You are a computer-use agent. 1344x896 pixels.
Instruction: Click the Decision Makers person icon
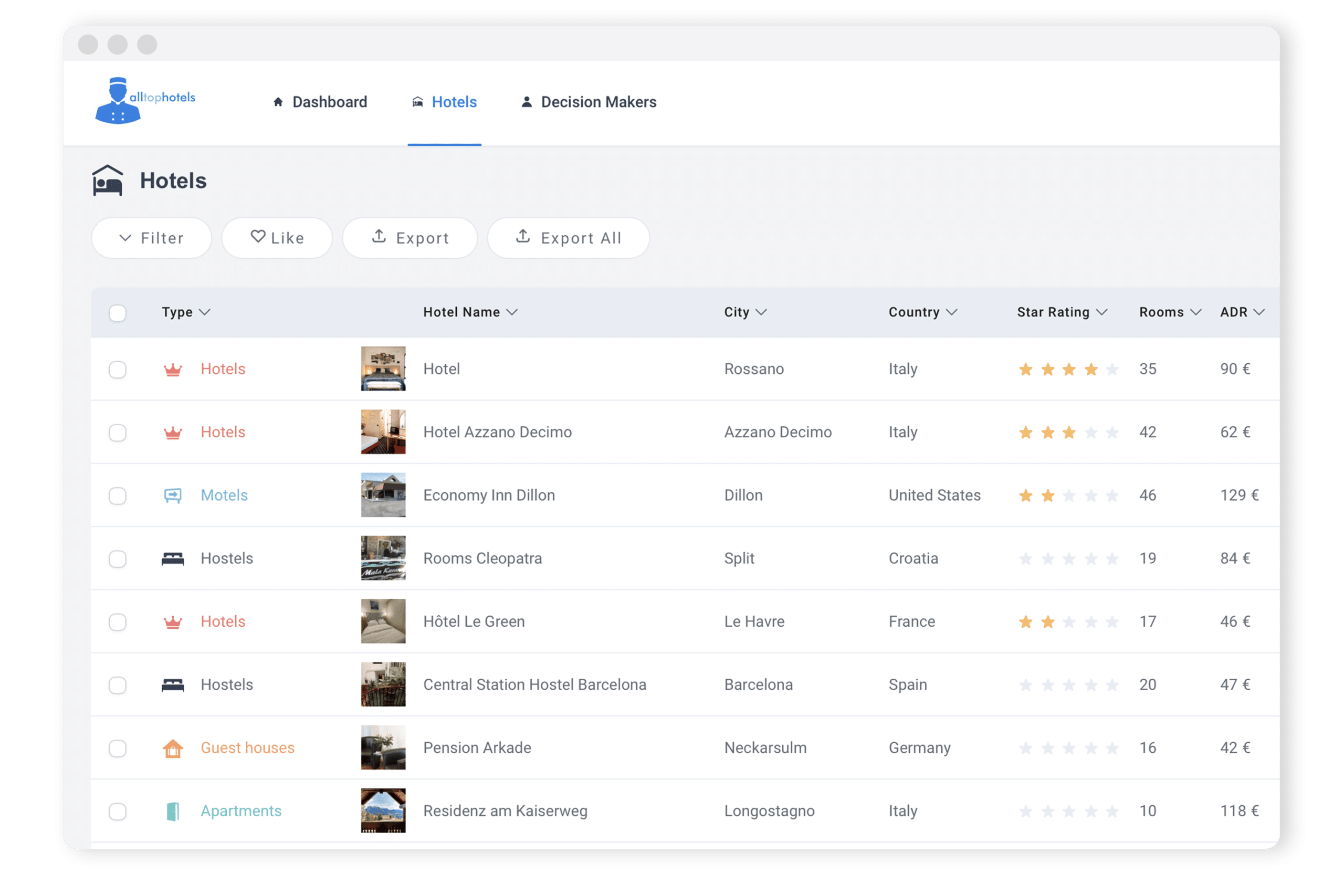click(526, 102)
